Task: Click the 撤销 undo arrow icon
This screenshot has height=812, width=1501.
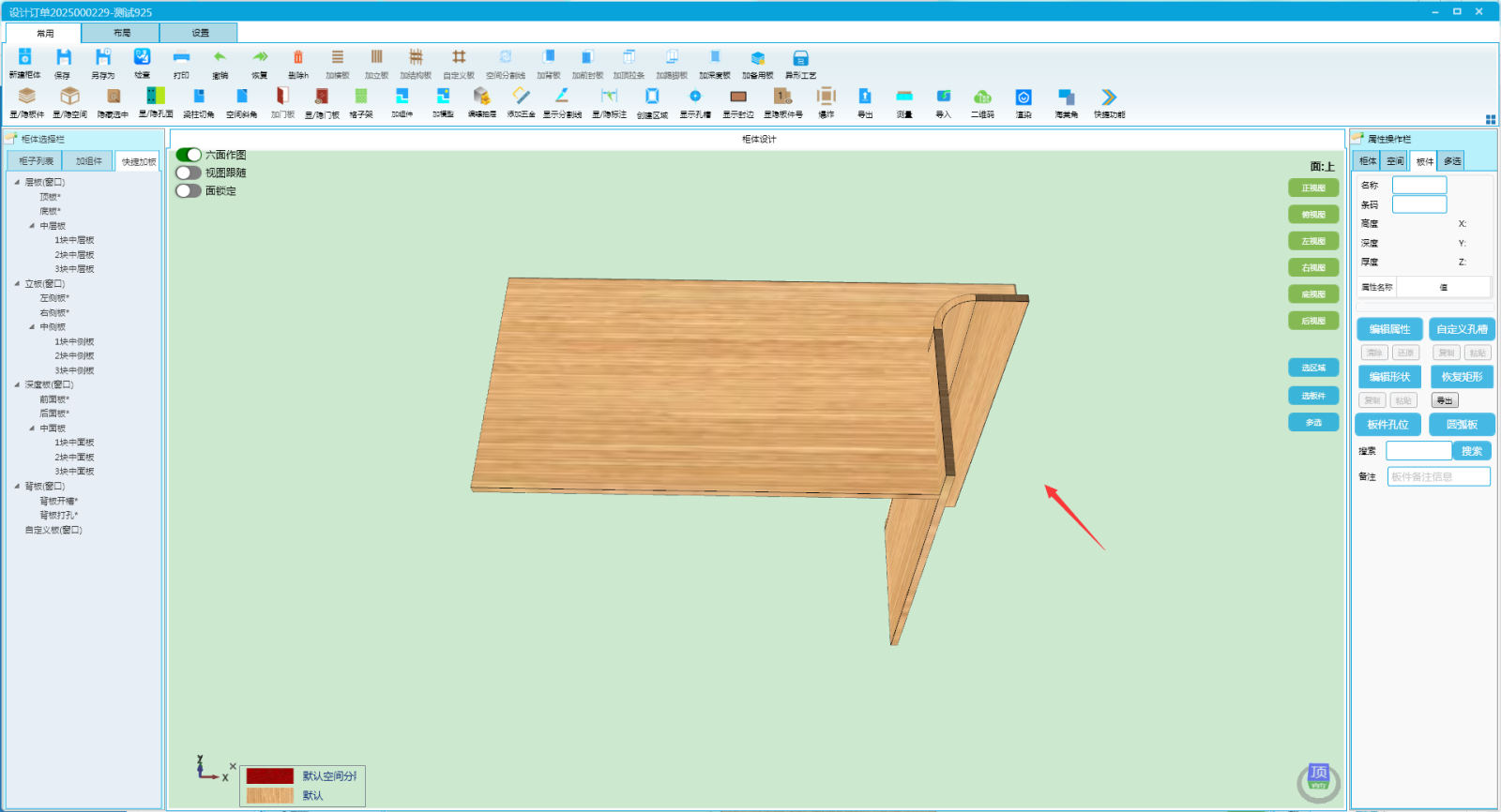Action: [220, 58]
